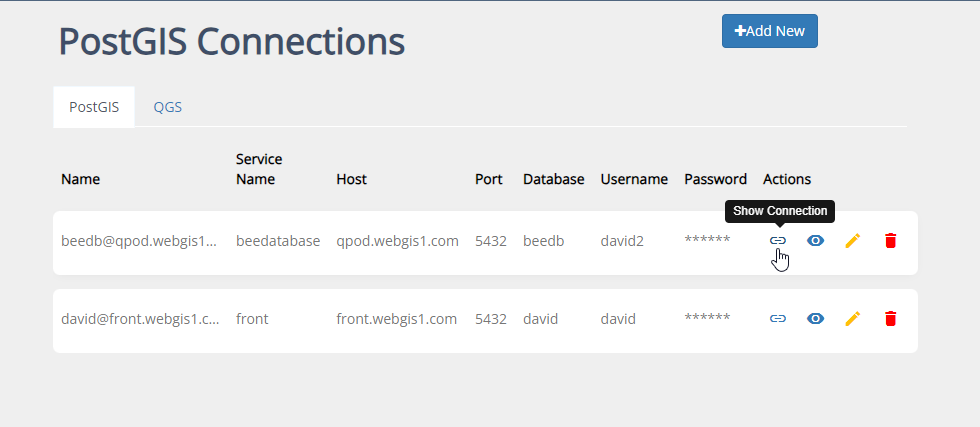Click the Name column header
The image size is (980, 427).
click(x=80, y=180)
